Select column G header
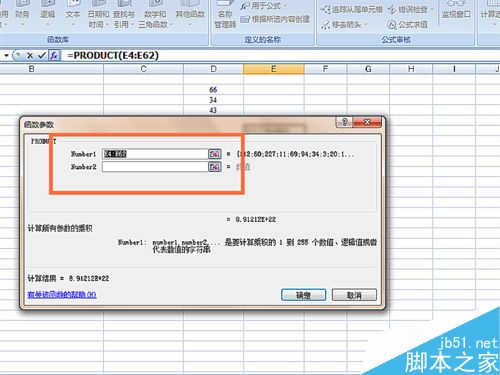 tap(368, 69)
